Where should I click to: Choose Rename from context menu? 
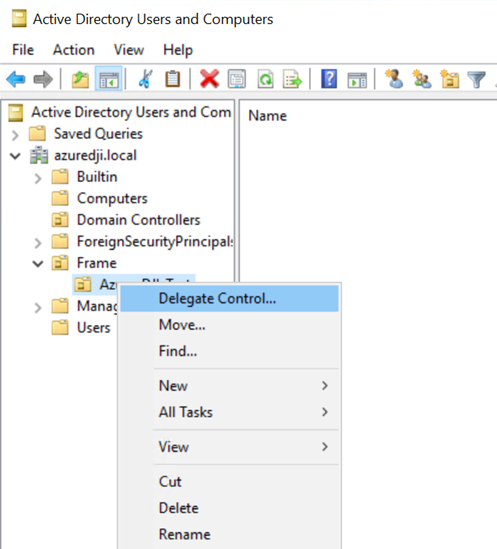click(x=229, y=534)
